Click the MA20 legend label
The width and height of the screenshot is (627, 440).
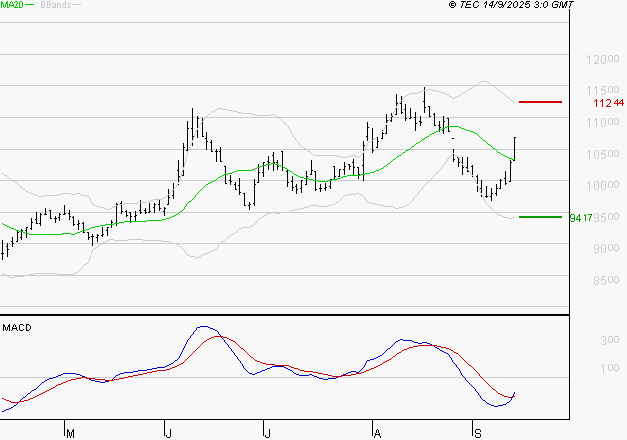(12, 5)
